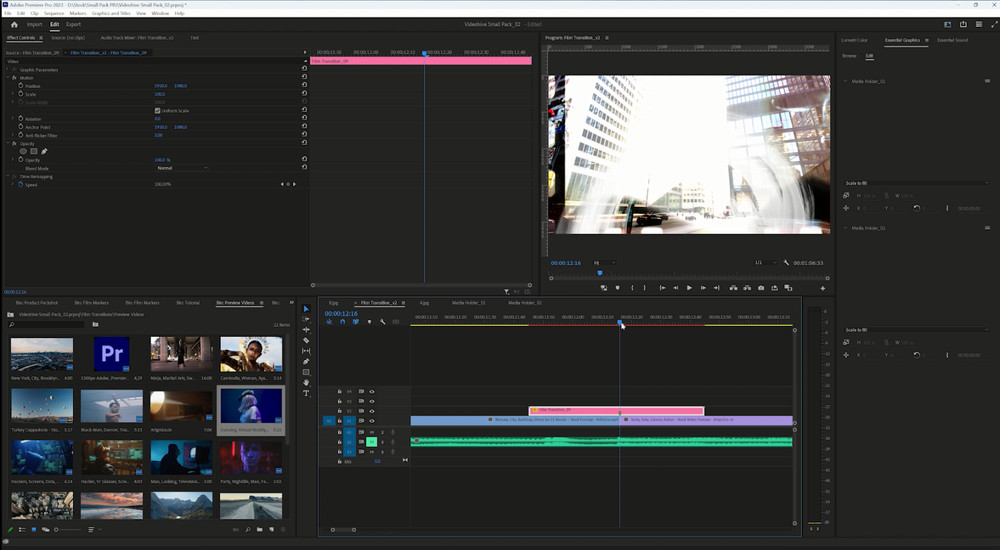Adjust the bin thumbnail size slider
The image size is (1000, 550).
coord(67,530)
